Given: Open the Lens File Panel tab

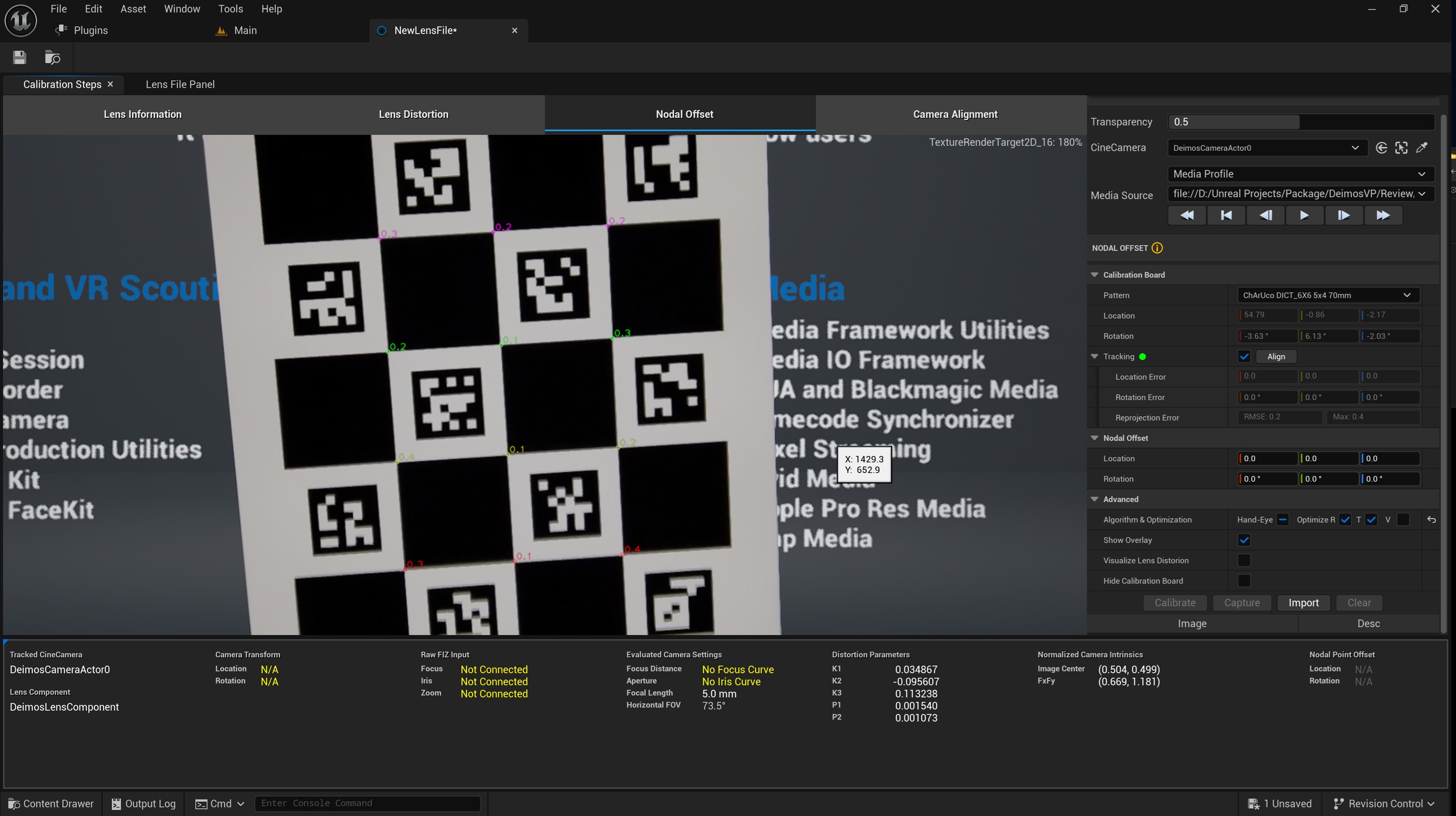Looking at the screenshot, I should tap(180, 84).
